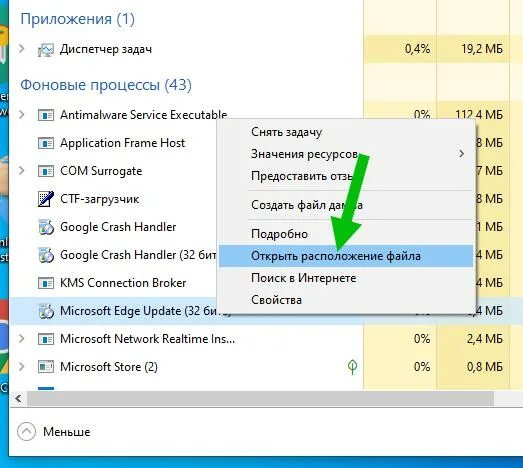Select the Microsoft Store (2) text
Viewport: 523px width, 468px height.
pyautogui.click(x=109, y=367)
